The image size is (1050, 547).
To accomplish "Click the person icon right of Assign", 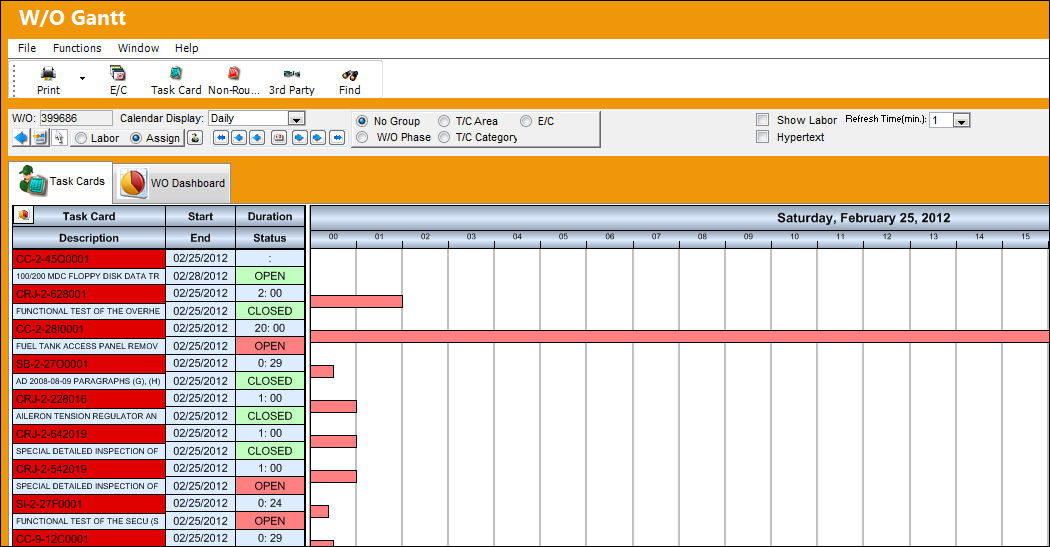I will (195, 138).
